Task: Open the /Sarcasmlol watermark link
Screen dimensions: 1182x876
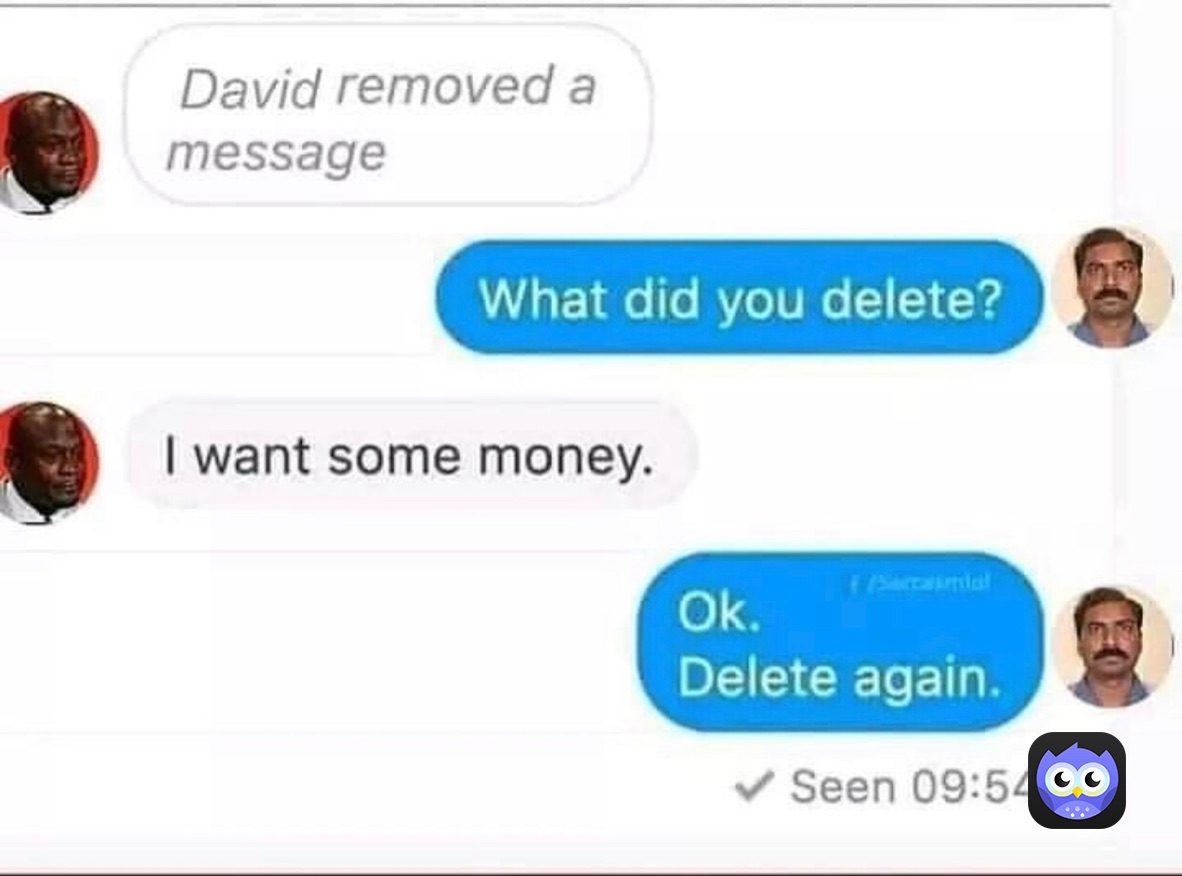Action: [x=927, y=583]
